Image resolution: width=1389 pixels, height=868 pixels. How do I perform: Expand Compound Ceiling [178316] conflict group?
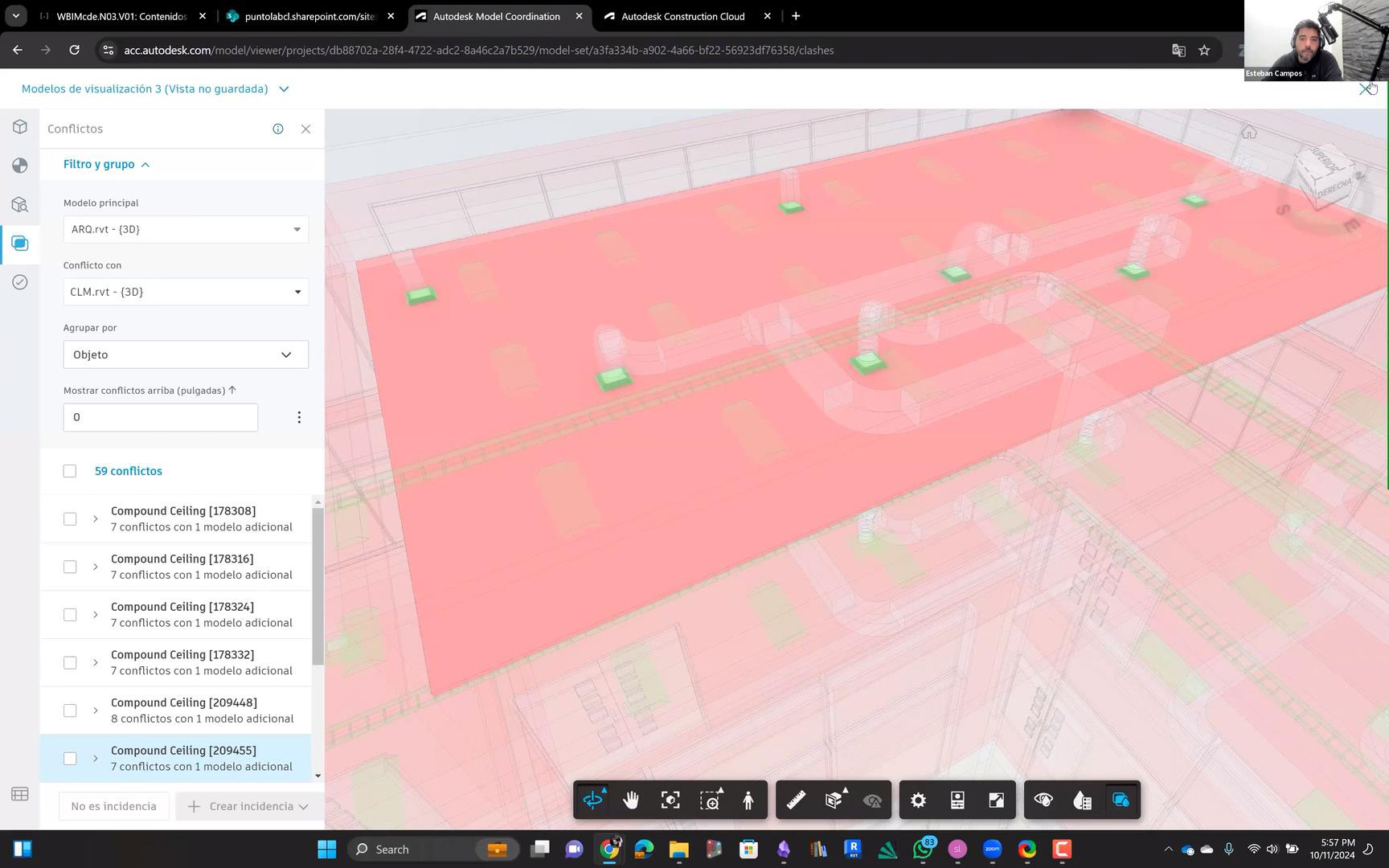[x=95, y=567]
